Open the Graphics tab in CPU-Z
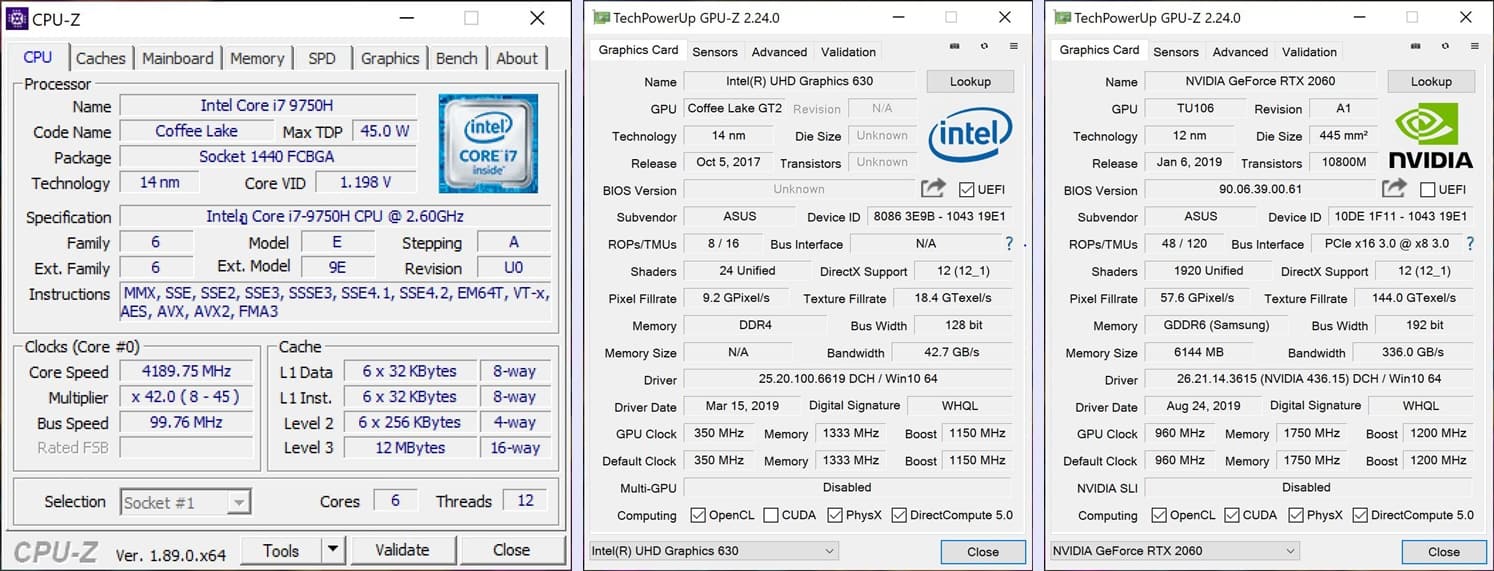Viewport: 1494px width, 571px height. point(390,58)
